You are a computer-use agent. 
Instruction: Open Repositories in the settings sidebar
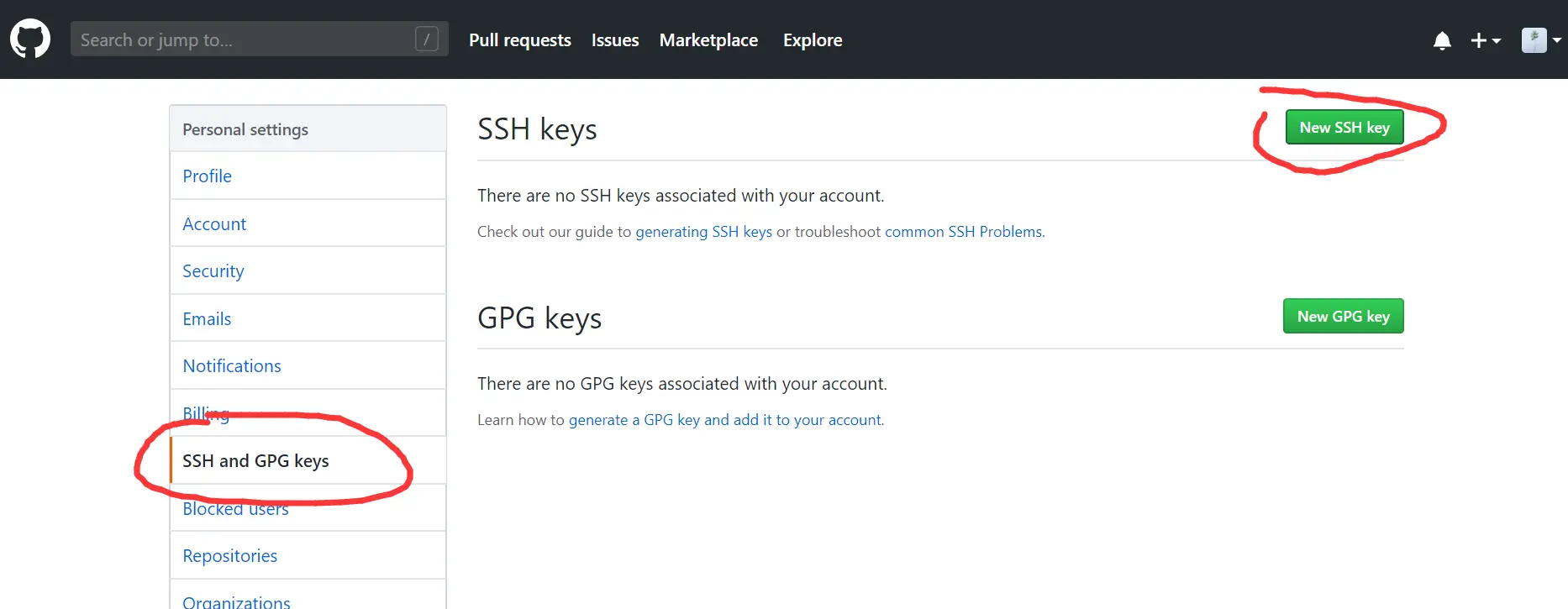tap(229, 556)
